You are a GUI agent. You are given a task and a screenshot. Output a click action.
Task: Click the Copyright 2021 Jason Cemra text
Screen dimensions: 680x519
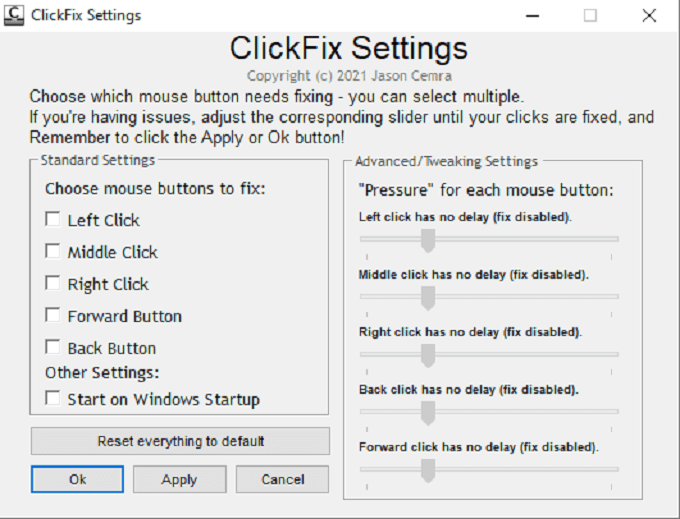[348, 76]
